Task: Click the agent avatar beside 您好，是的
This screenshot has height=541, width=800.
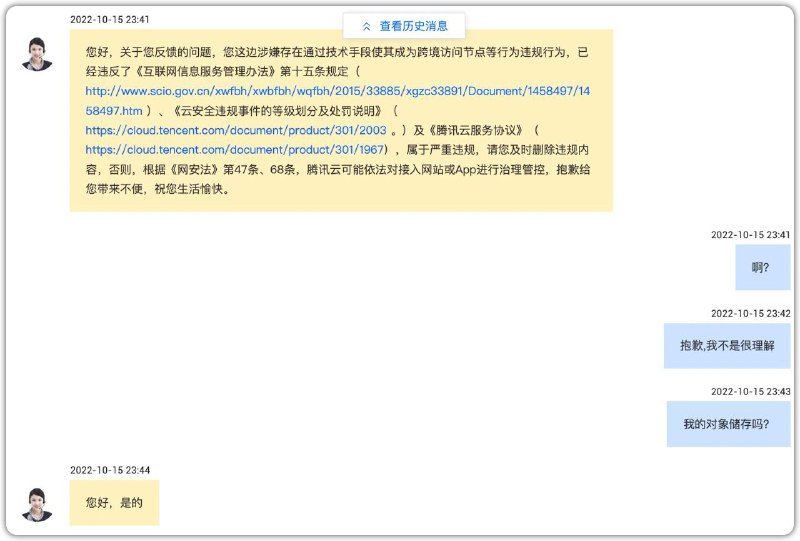Action: pos(37,505)
